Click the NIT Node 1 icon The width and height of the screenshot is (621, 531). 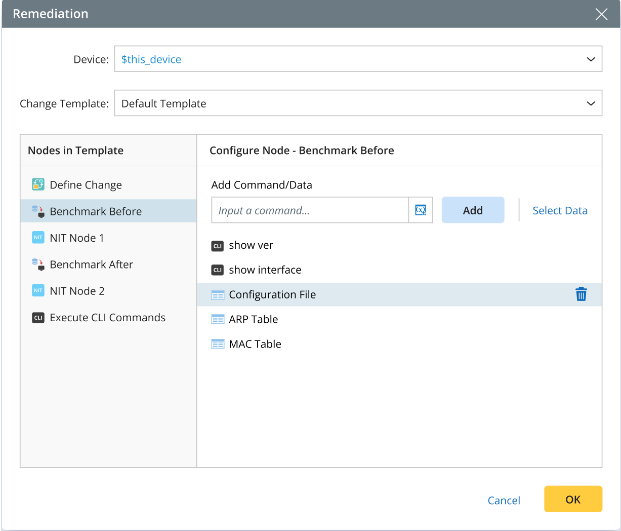pyautogui.click(x=38, y=238)
